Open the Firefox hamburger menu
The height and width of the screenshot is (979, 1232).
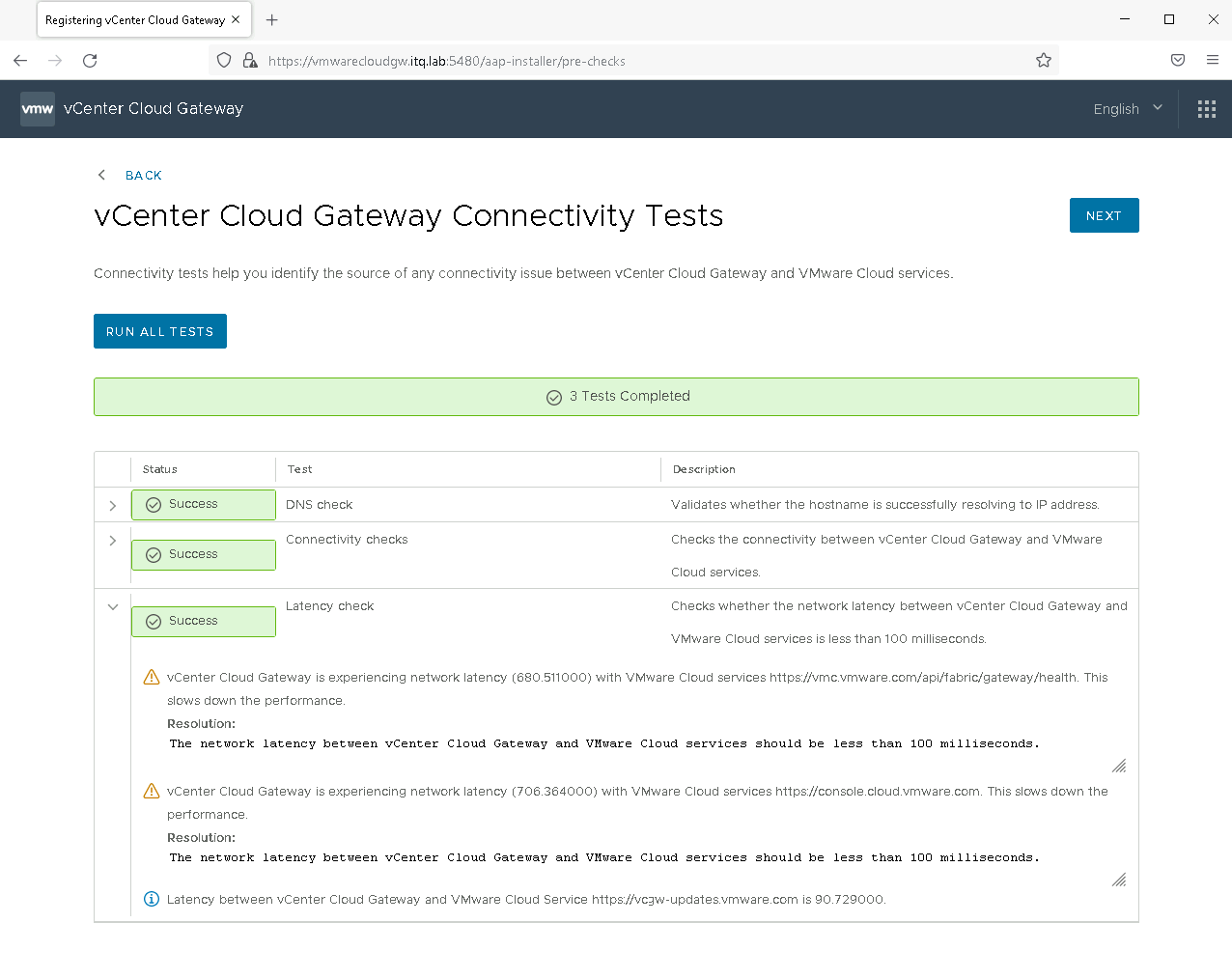1212,61
